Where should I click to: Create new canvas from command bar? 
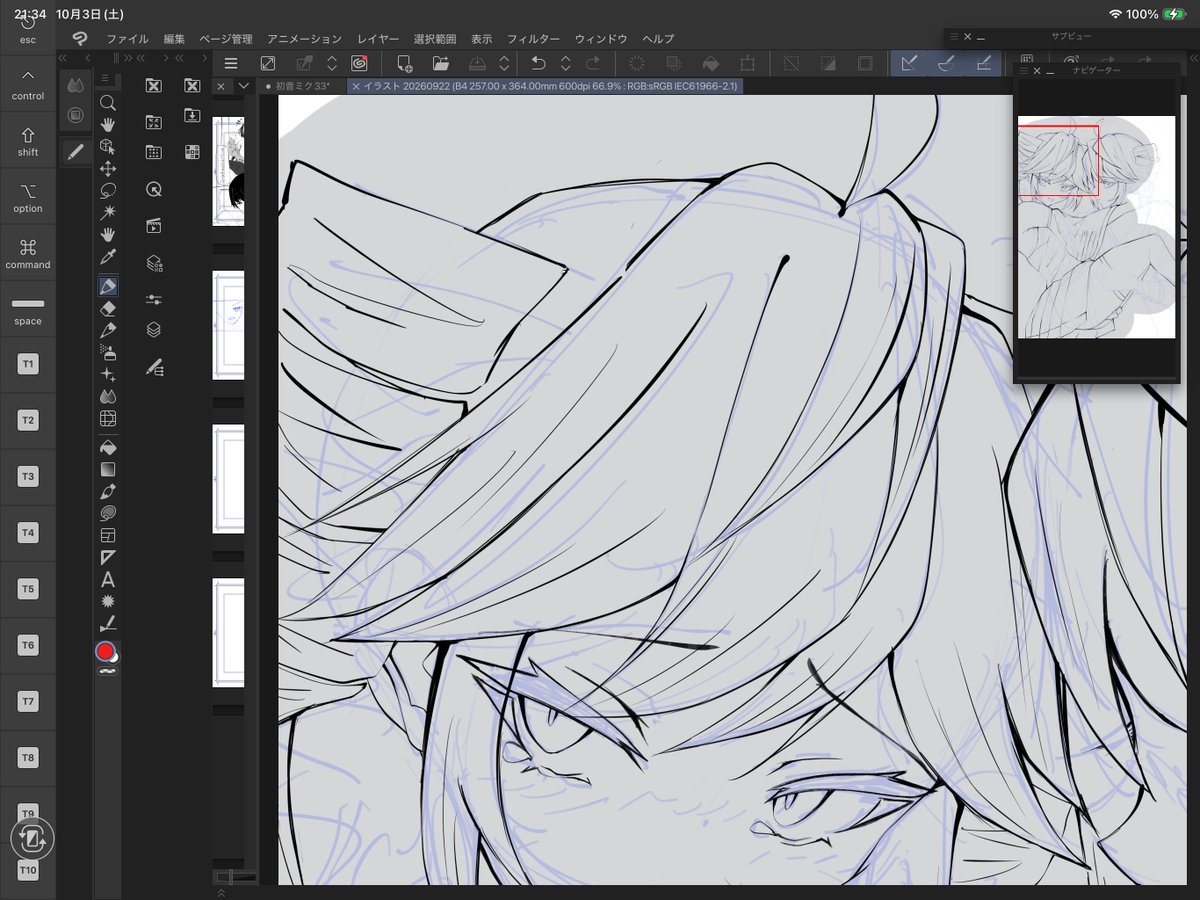point(404,63)
